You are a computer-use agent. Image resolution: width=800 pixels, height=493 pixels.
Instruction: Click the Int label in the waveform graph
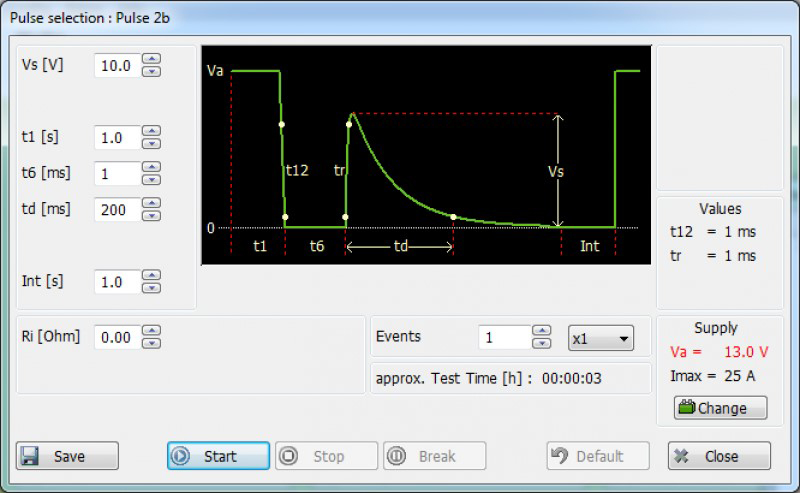[x=589, y=246]
